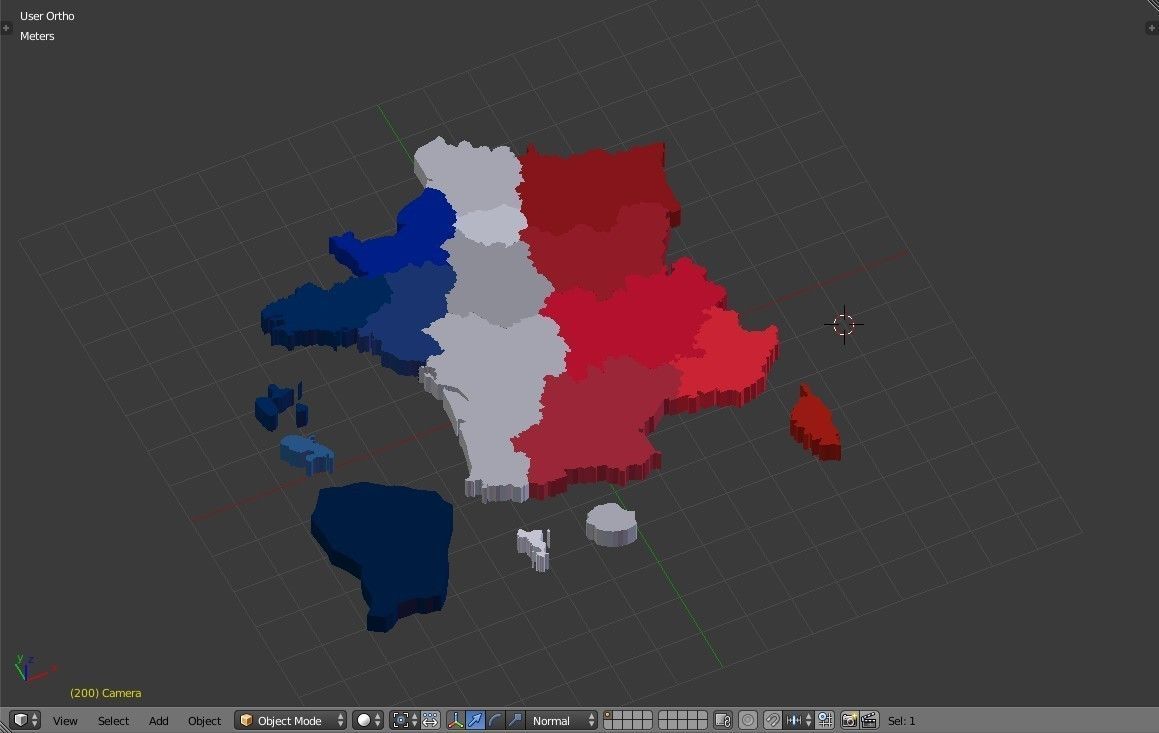Open the Object menu
The image size is (1159, 733).
pyautogui.click(x=204, y=720)
